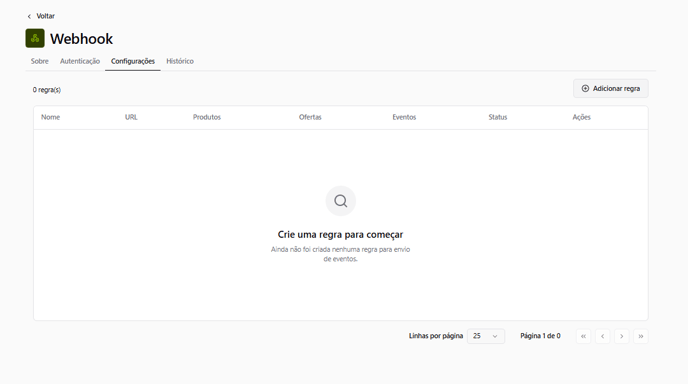The height and width of the screenshot is (384, 688).
Task: Click the 'Página 1 de 0' text
Action: pos(540,336)
